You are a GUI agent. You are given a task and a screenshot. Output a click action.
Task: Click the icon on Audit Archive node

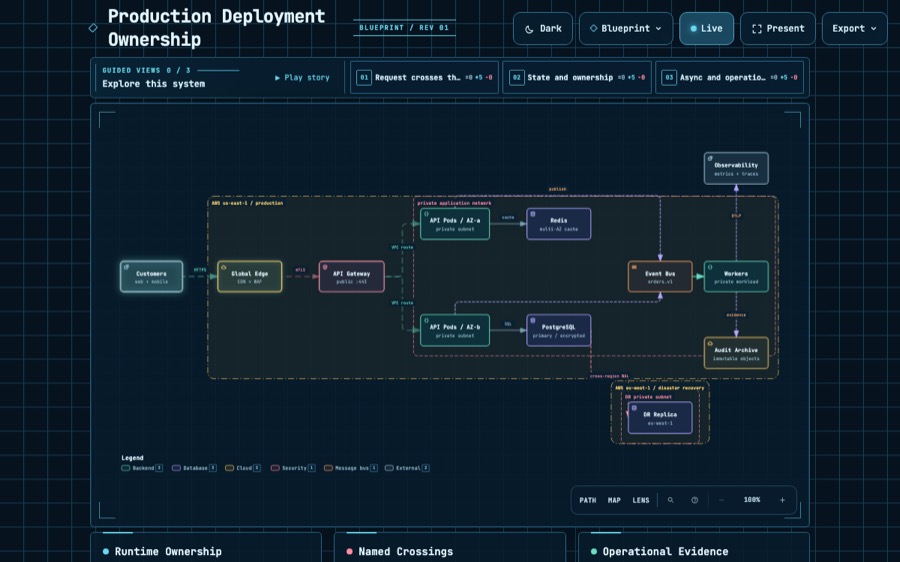click(710, 343)
